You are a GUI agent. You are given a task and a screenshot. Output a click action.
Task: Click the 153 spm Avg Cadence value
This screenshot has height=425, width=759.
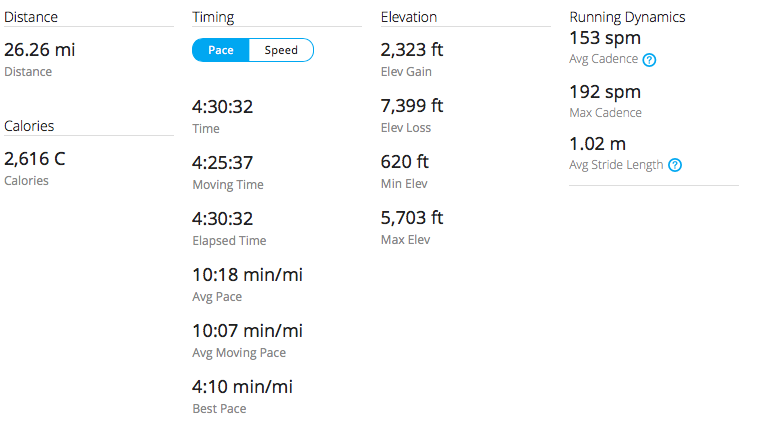(605, 39)
